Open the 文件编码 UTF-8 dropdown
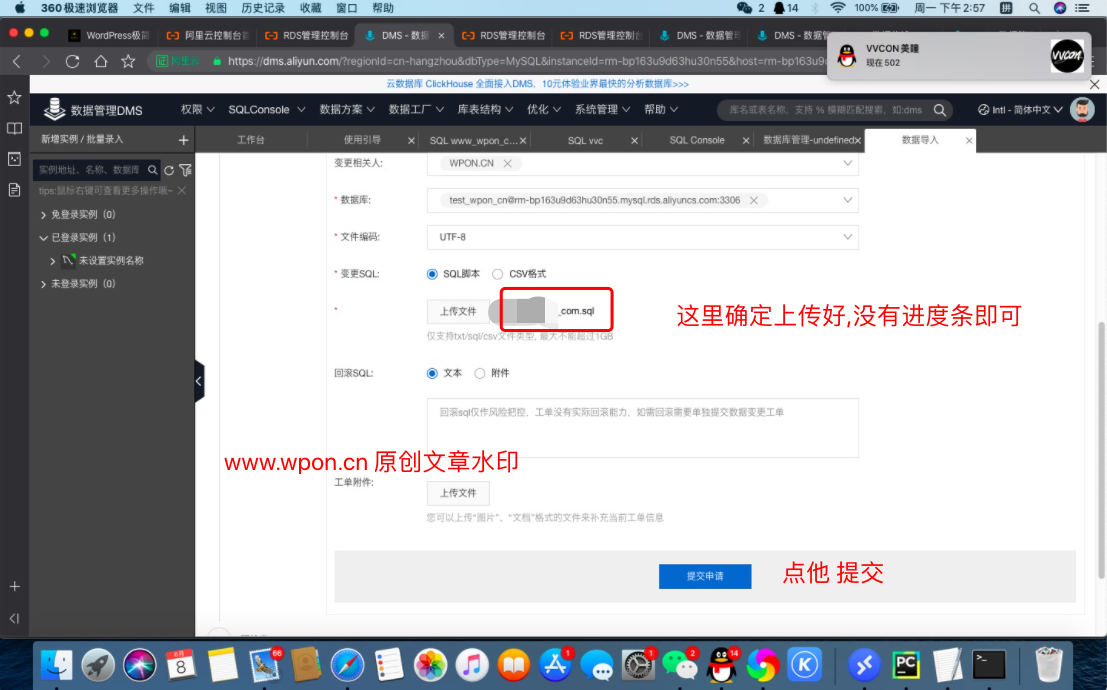1107x690 pixels. pos(642,237)
